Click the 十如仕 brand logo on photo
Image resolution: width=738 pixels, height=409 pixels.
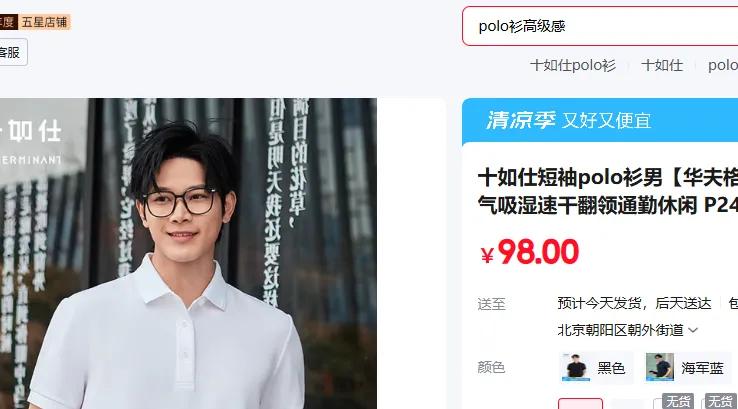pos(33,131)
